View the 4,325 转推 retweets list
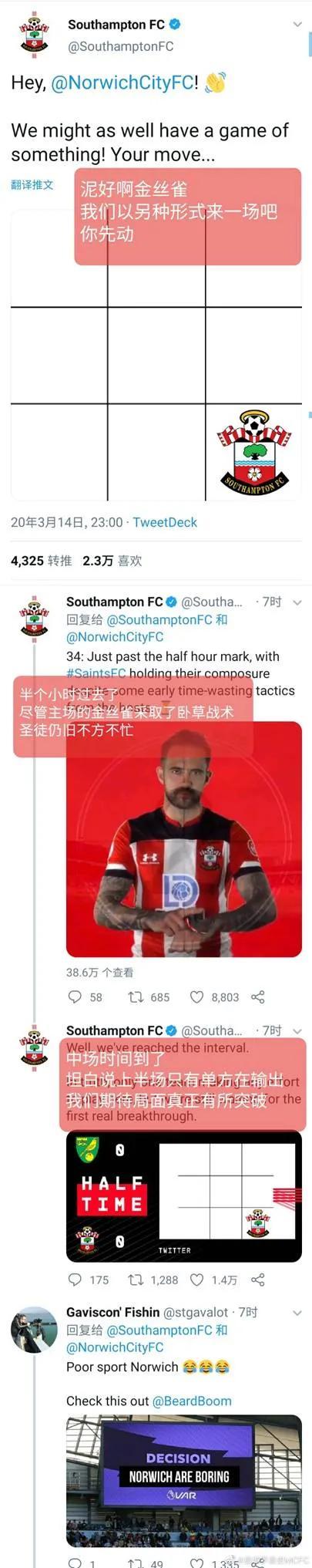The height and width of the screenshot is (1568, 312). pos(41,561)
